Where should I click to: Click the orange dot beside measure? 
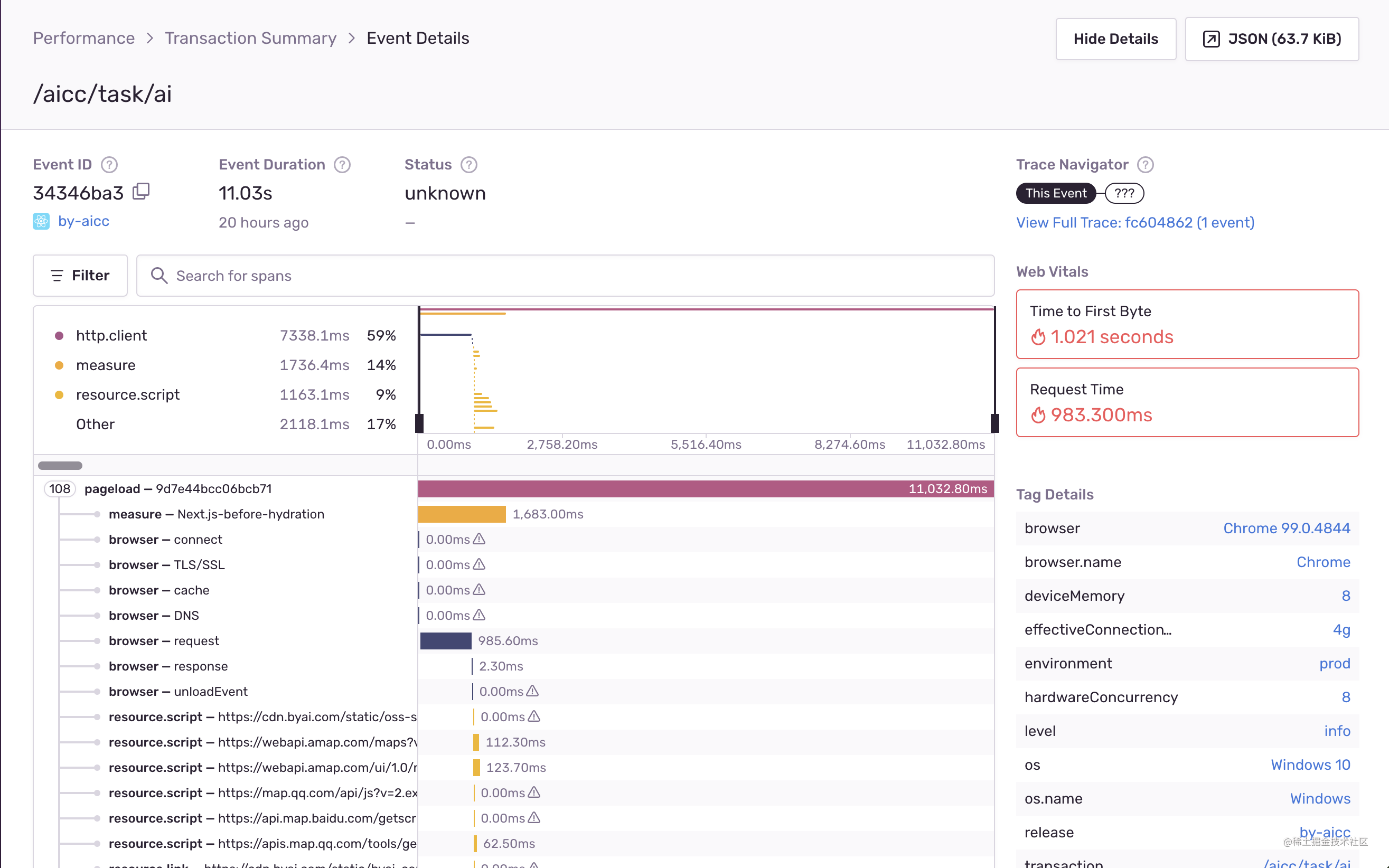coord(59,365)
